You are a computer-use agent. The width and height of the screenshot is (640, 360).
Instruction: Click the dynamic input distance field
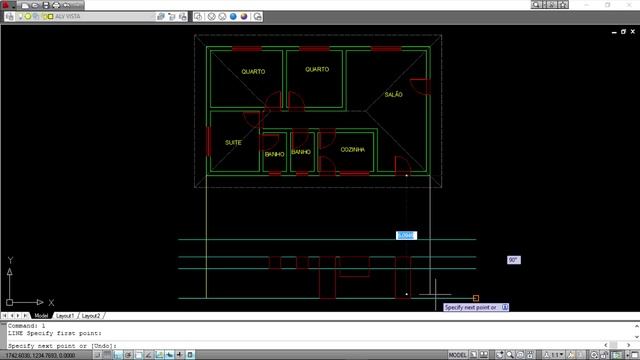(406, 235)
